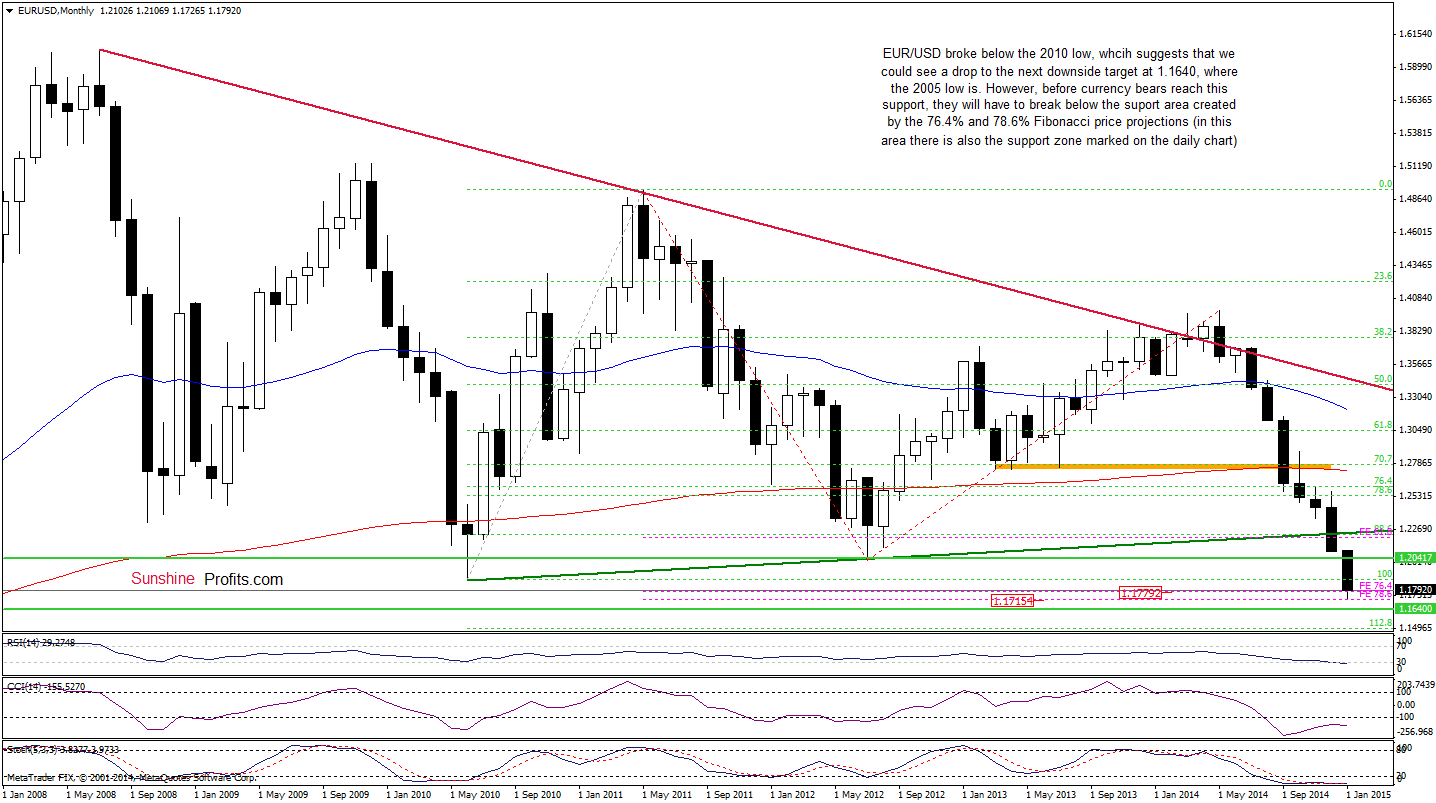Open the chart dropdown arrow beside EURUSD,Monthly
The image size is (1436, 803).
8,10
